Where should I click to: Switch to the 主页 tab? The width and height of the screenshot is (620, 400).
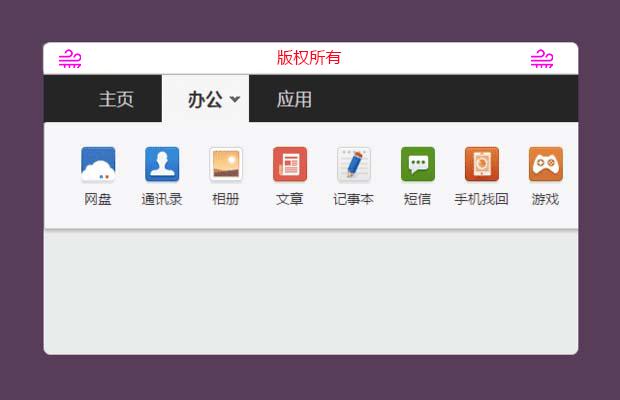pyautogui.click(x=116, y=99)
